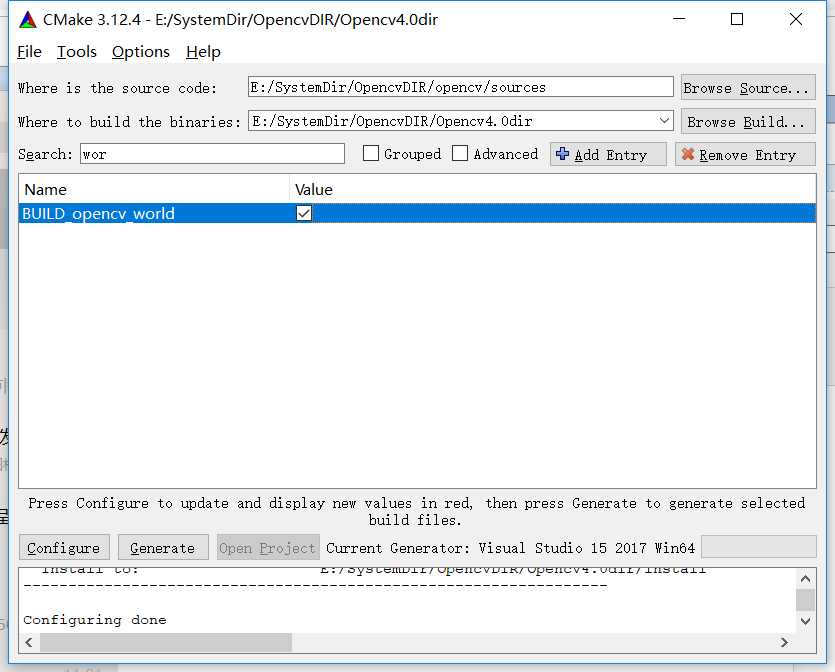Minimize the CMake window
Image resolution: width=835 pixels, height=672 pixels.
pyautogui.click(x=679, y=19)
